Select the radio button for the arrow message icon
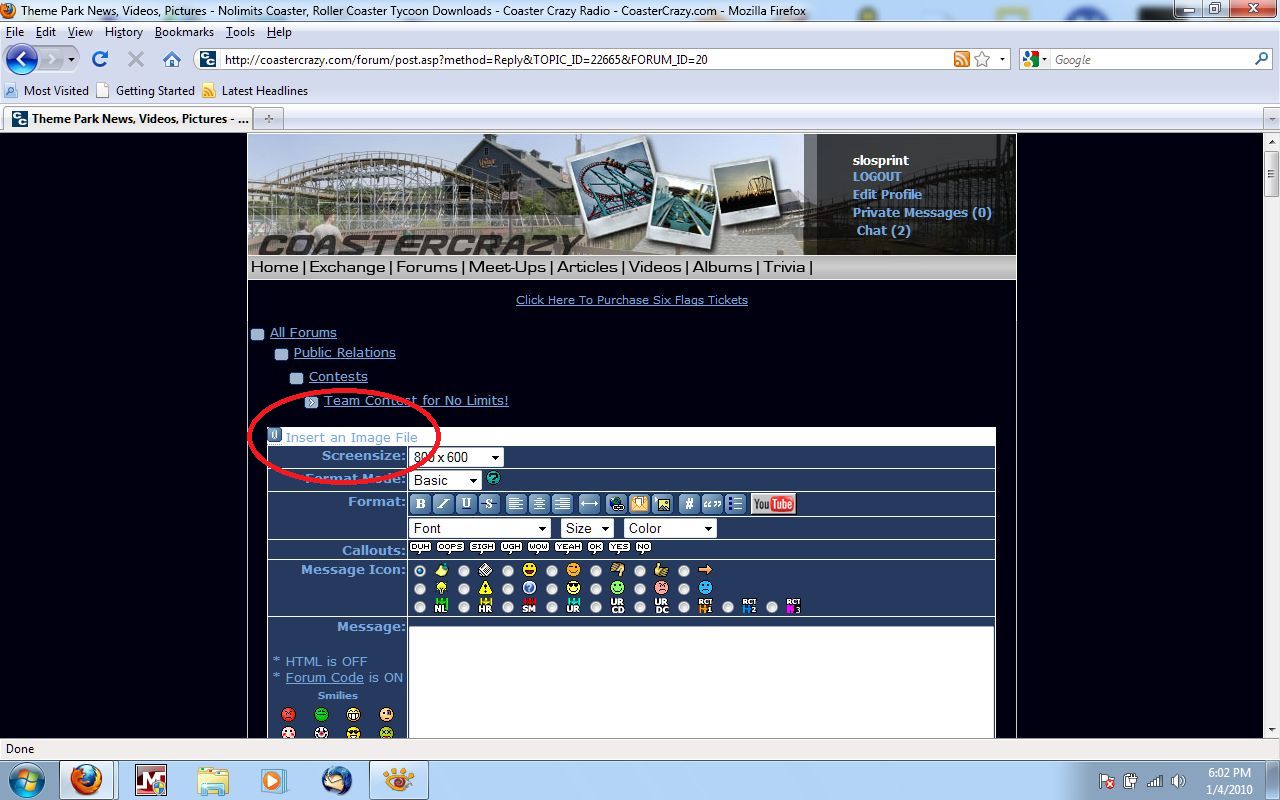Screen dimensions: 1280x800 tap(683, 571)
